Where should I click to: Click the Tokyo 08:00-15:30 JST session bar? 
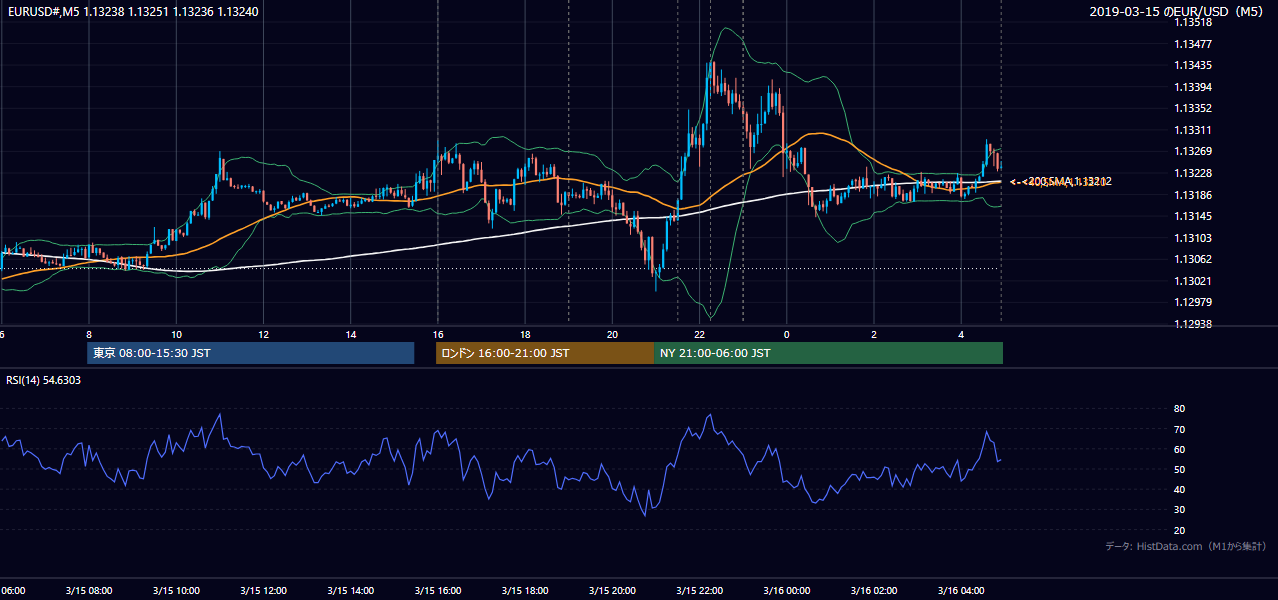coord(250,353)
